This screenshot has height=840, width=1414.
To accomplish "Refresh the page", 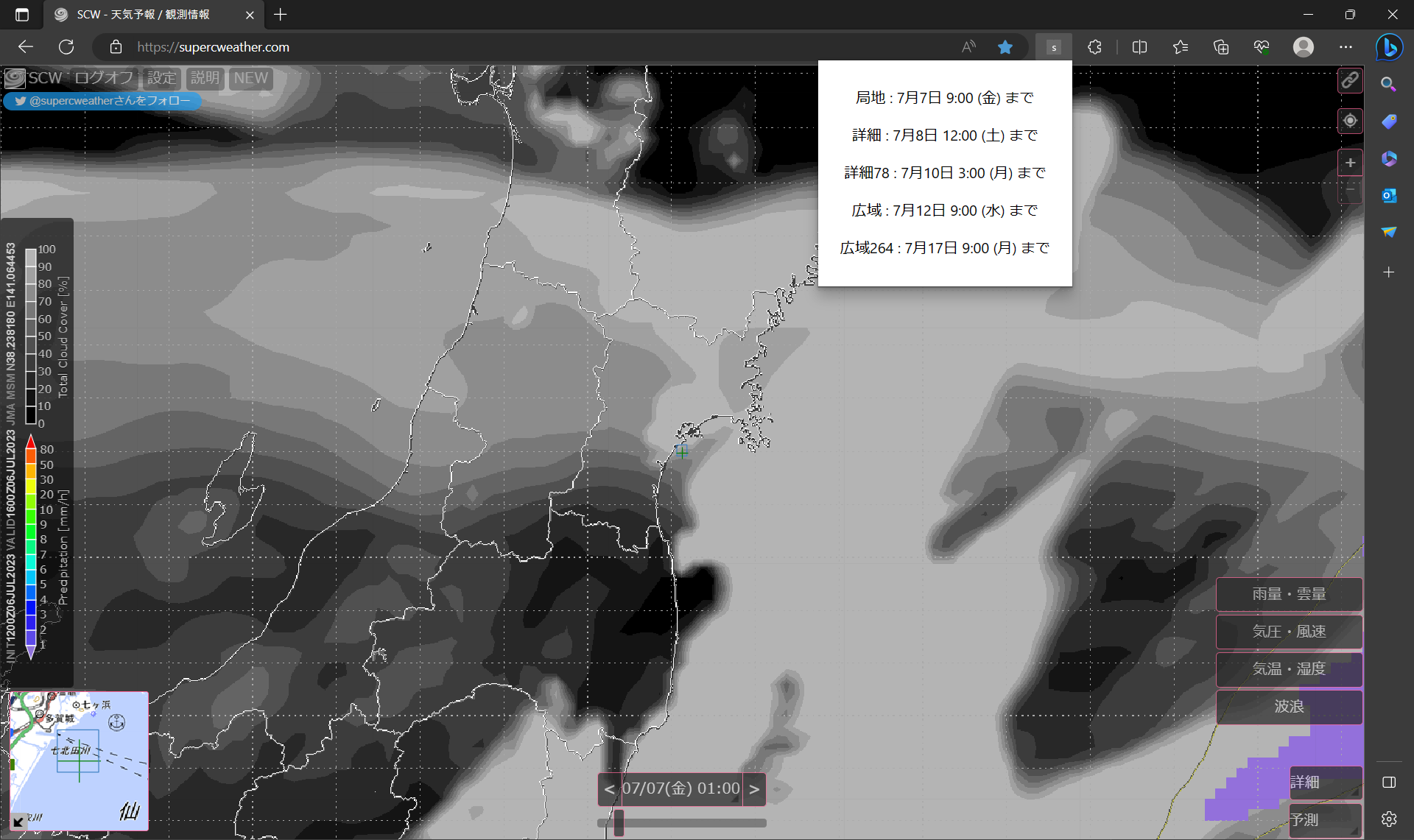I will coord(66,47).
